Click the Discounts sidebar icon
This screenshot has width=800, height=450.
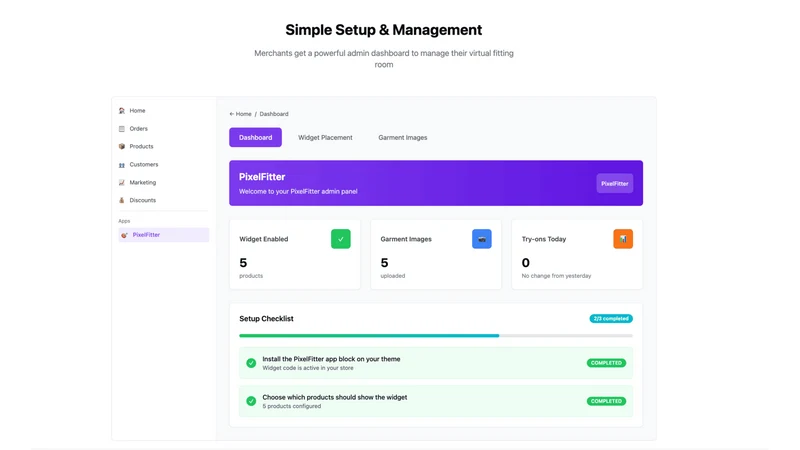point(121,201)
